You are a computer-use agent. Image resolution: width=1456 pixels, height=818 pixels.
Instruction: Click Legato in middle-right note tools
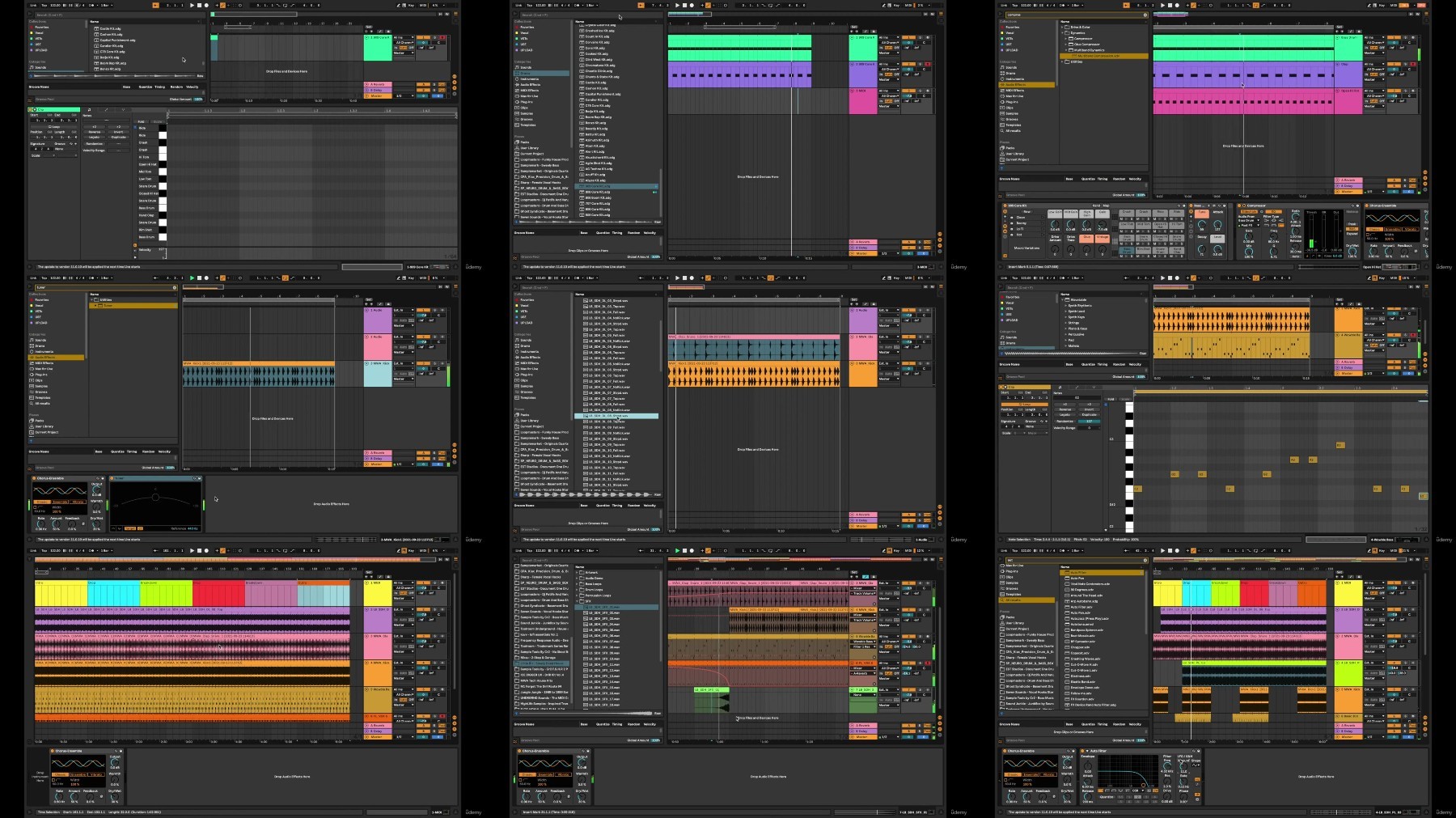(1065, 415)
